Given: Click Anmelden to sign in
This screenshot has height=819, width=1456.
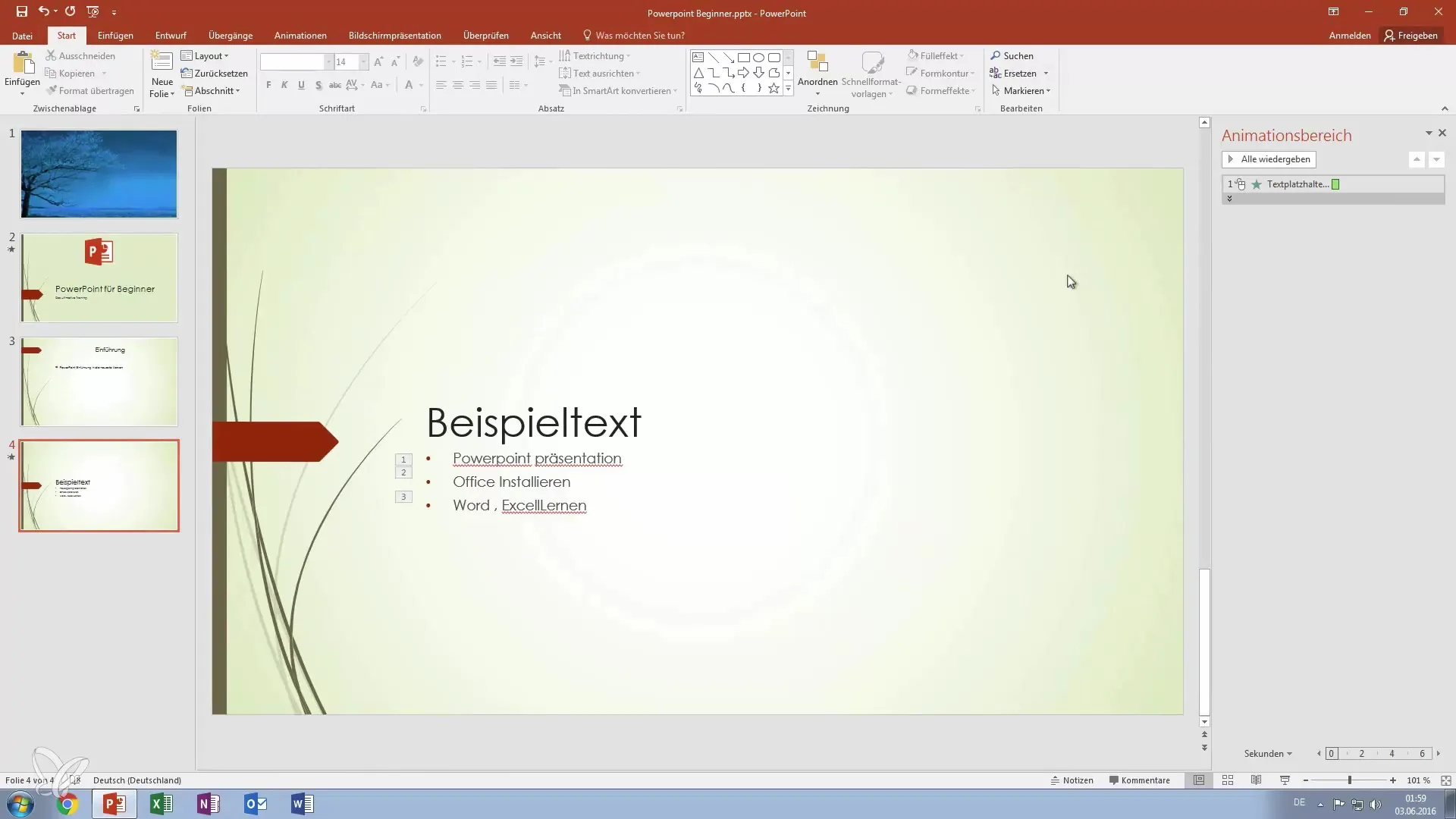Looking at the screenshot, I should point(1349,35).
